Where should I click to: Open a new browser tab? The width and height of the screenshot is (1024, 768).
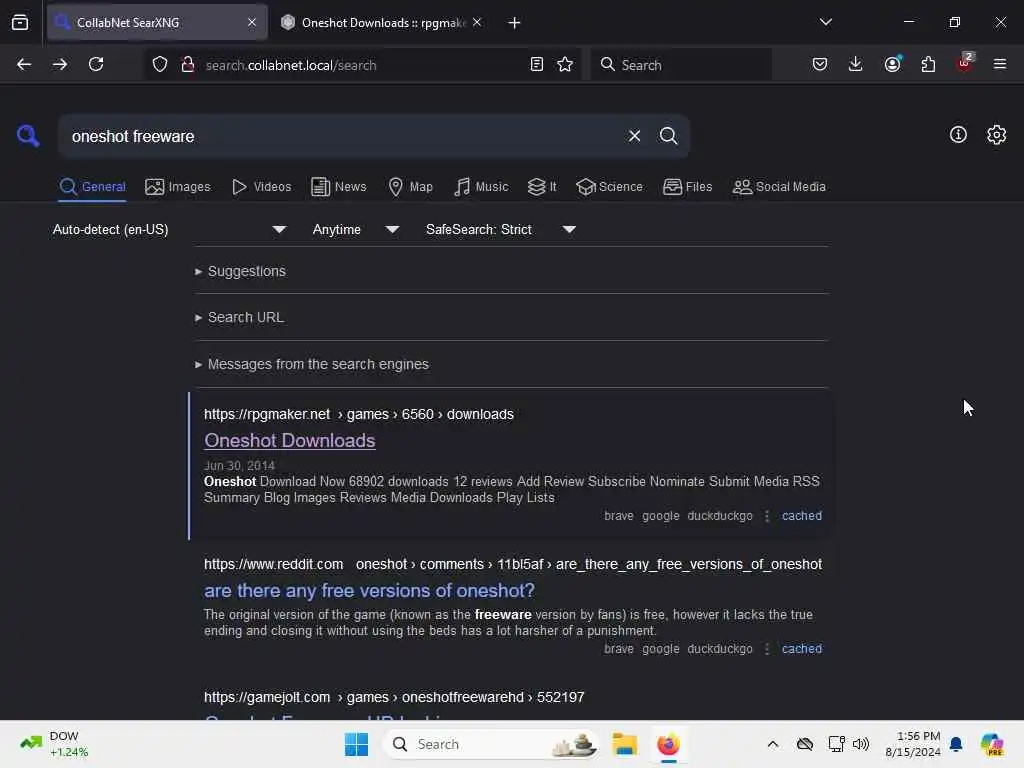514,23
